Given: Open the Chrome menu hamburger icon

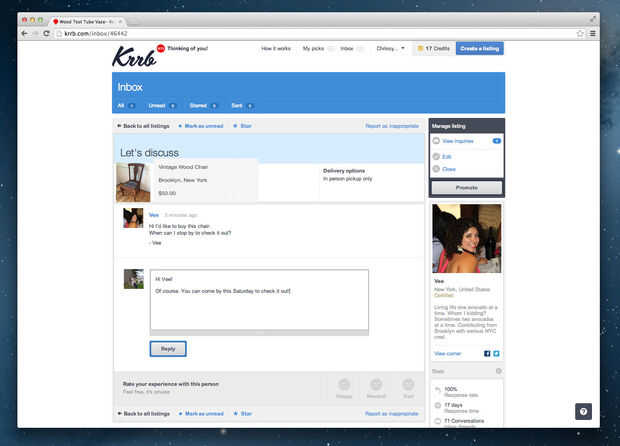Looking at the screenshot, I should point(593,34).
